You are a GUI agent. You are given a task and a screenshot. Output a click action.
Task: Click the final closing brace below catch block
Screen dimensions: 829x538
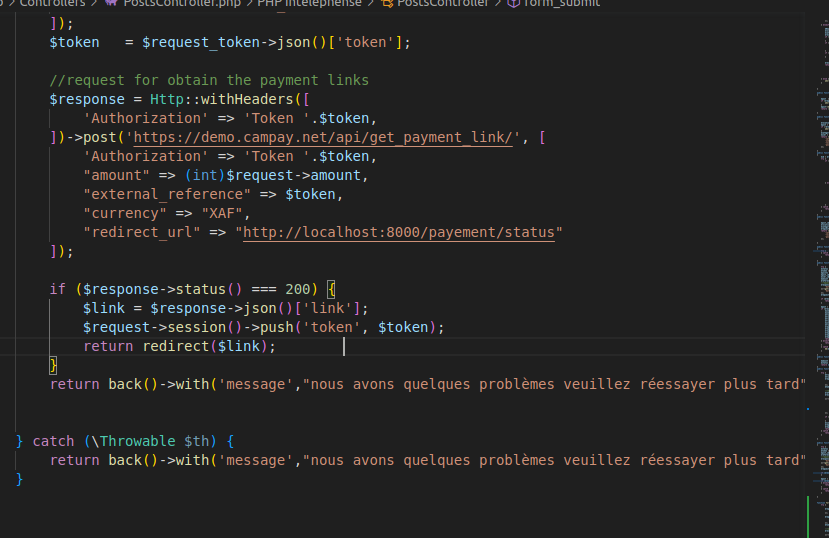coord(20,479)
